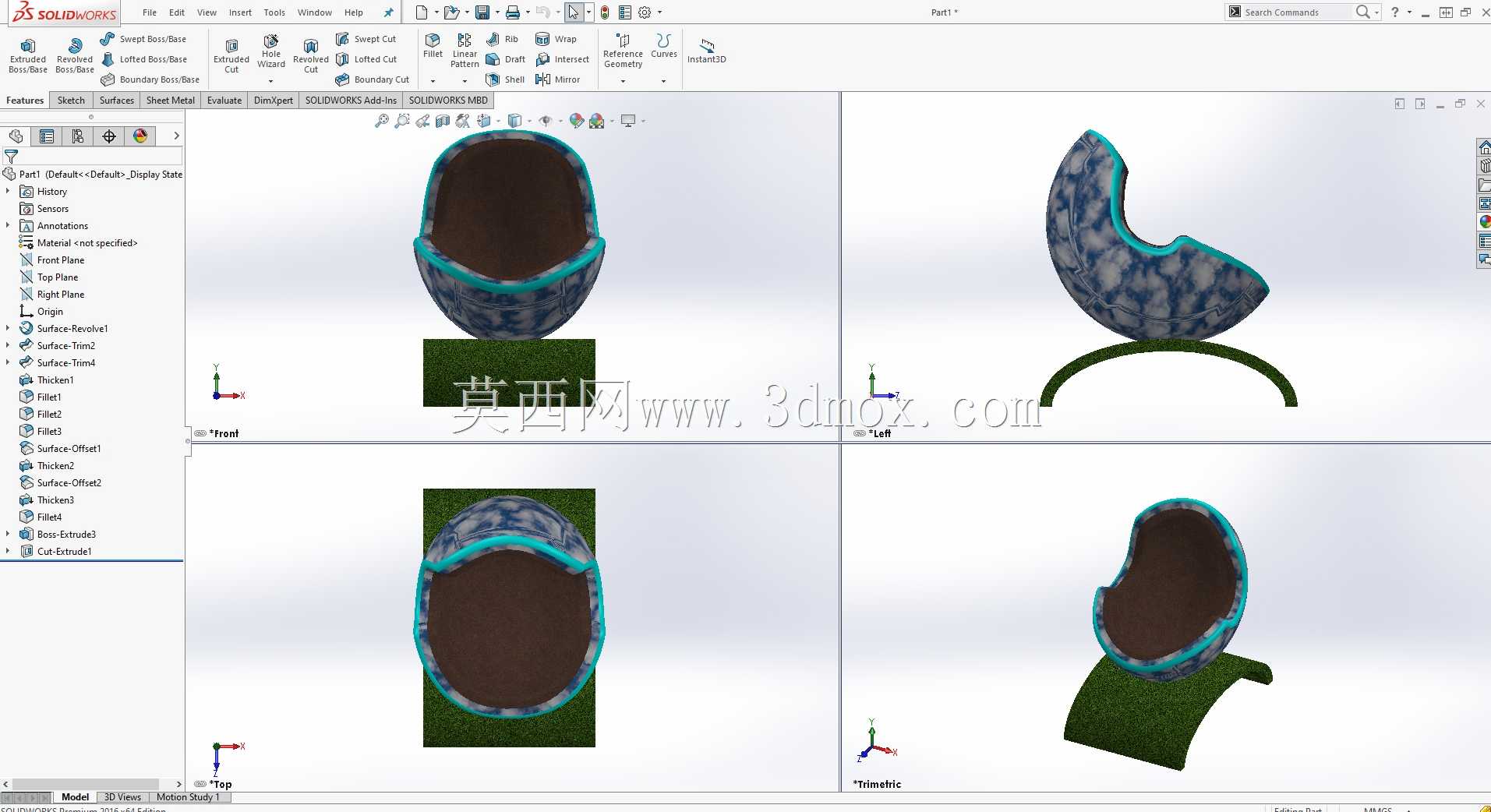Choose the Swept Cut tool
1491x812 pixels.
(x=366, y=39)
